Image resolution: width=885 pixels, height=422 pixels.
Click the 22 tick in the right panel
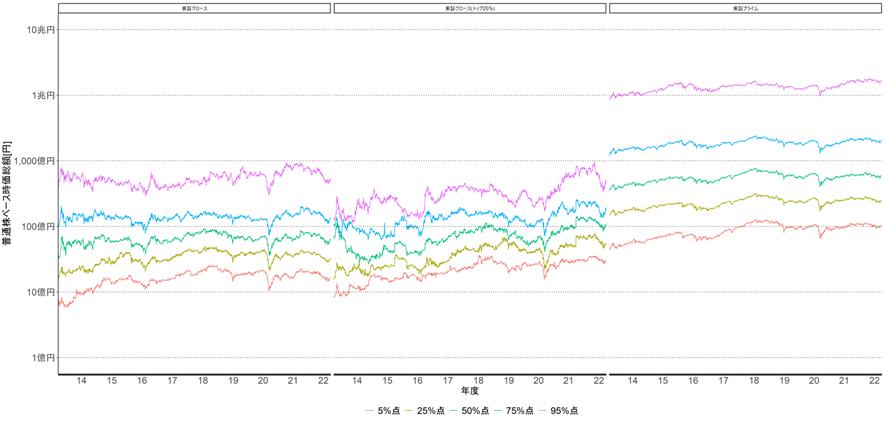click(874, 381)
